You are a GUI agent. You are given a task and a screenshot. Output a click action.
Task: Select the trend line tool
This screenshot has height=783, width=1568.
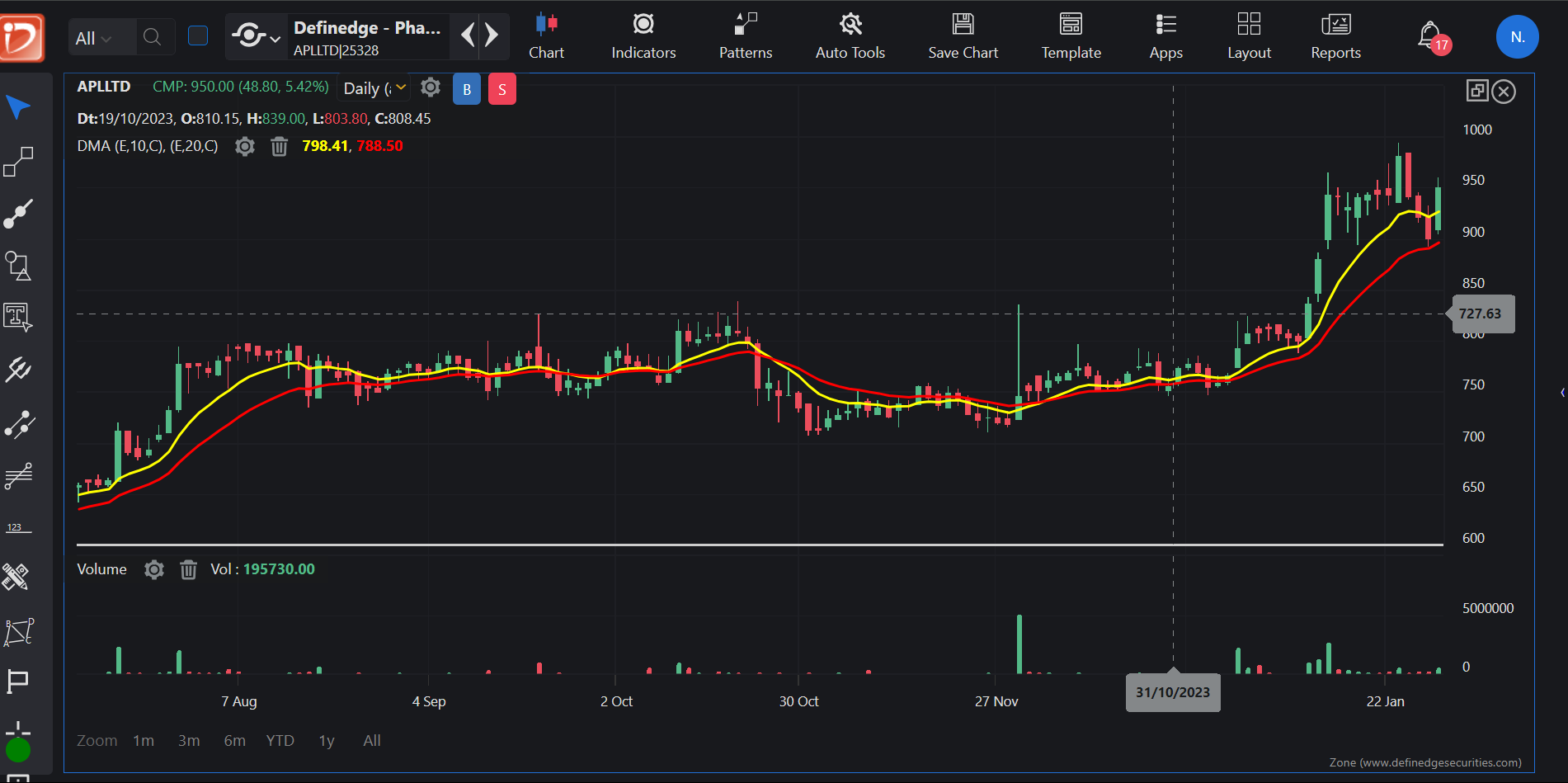[18, 214]
